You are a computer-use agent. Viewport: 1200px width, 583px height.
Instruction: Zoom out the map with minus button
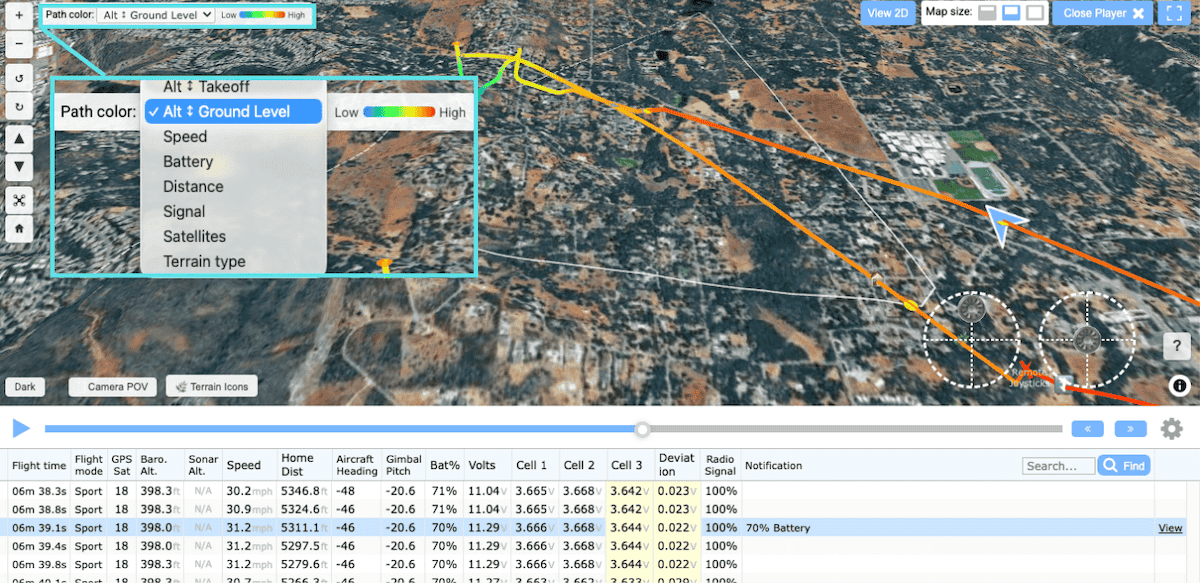19,44
